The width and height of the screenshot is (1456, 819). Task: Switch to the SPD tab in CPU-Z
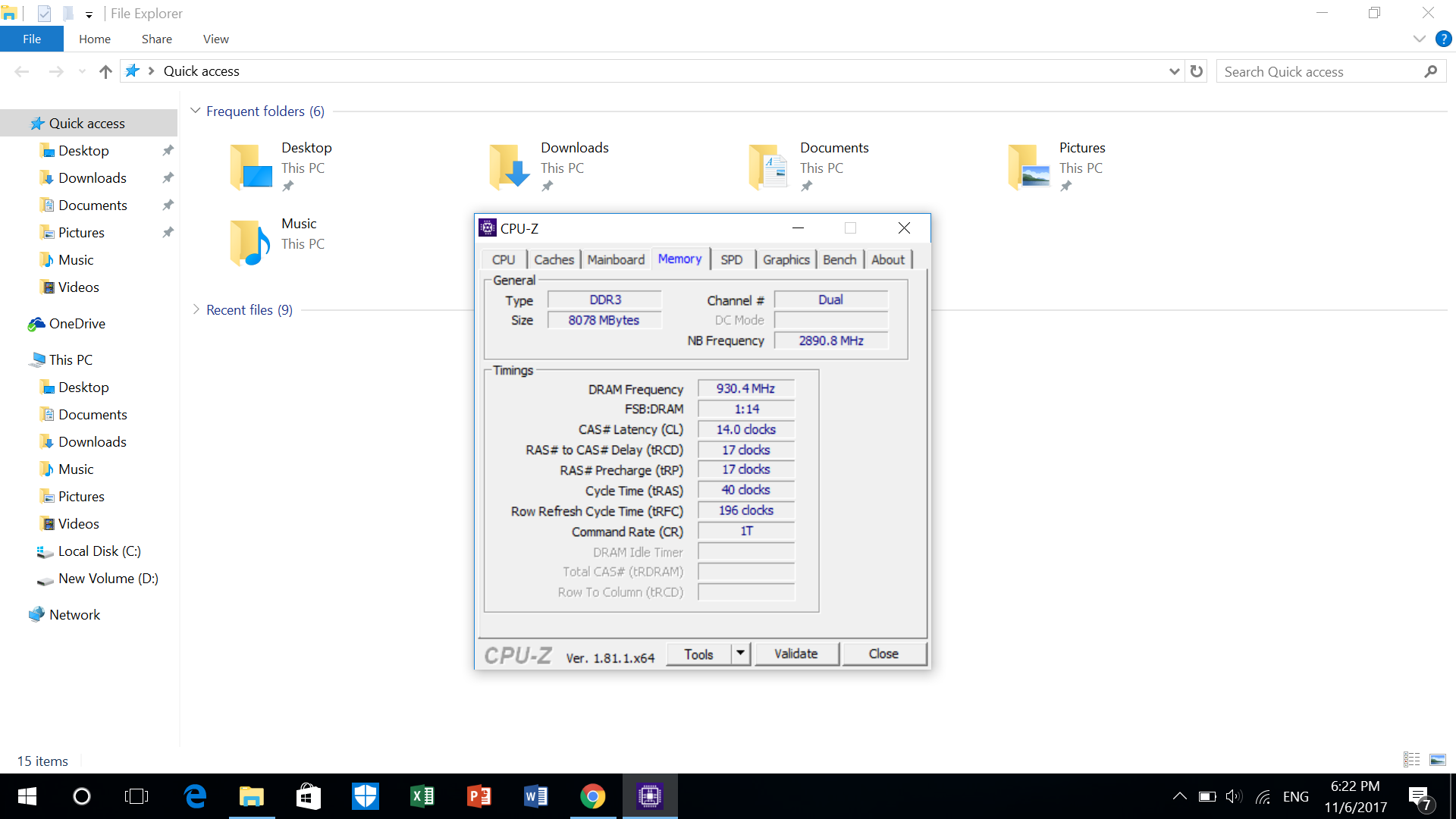tap(732, 259)
